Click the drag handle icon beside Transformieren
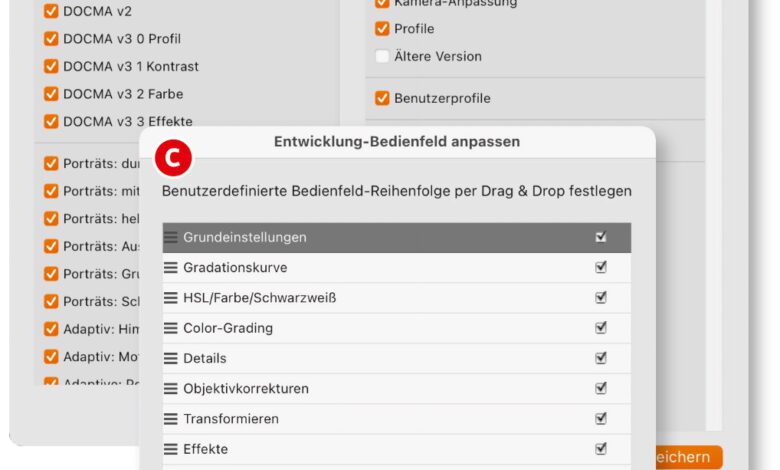Viewport: 780px width, 470px height. tap(171, 419)
